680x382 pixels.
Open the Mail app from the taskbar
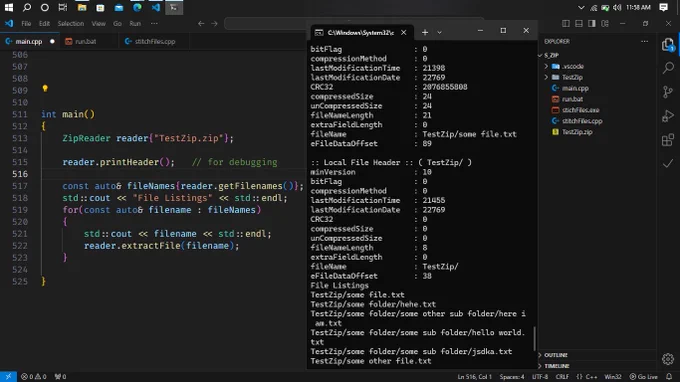[x=119, y=7]
